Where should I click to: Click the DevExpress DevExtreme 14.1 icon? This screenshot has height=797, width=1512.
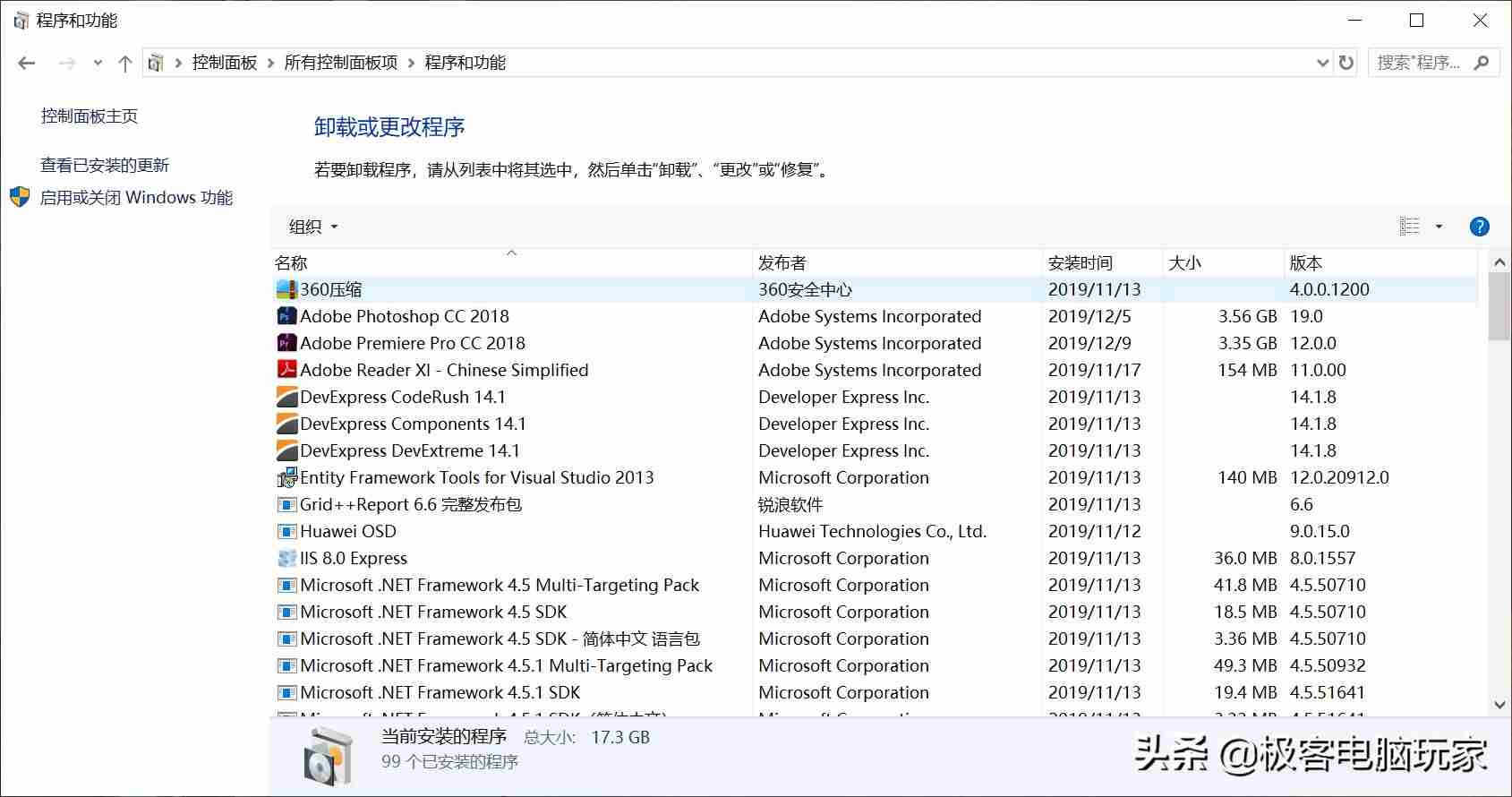[x=286, y=450]
